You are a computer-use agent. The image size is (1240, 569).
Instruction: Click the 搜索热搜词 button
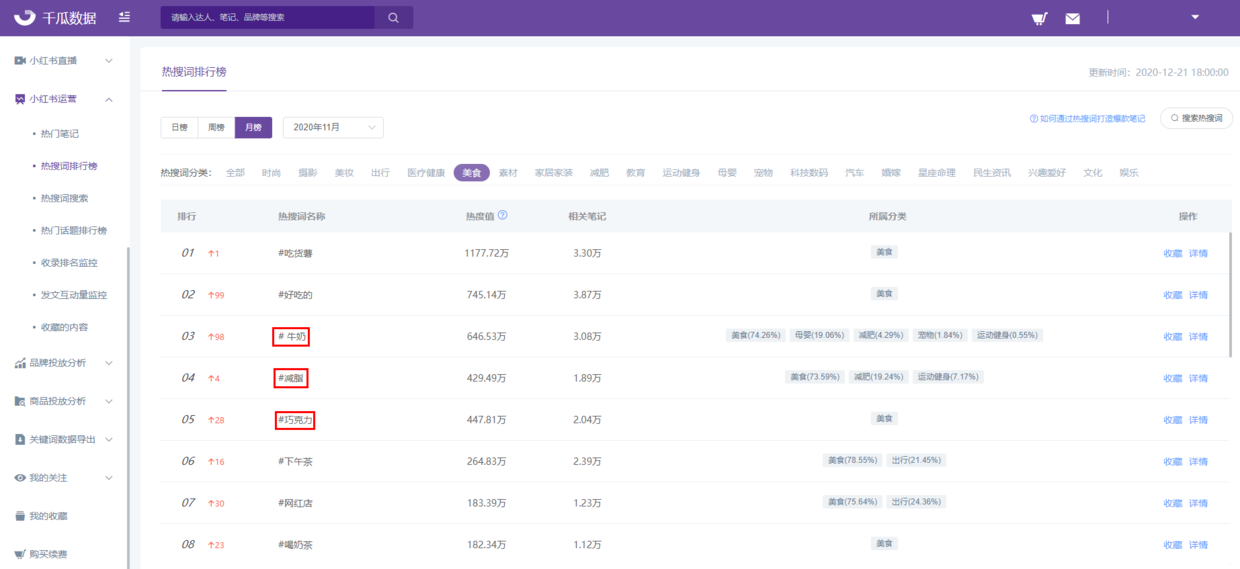coord(1196,118)
